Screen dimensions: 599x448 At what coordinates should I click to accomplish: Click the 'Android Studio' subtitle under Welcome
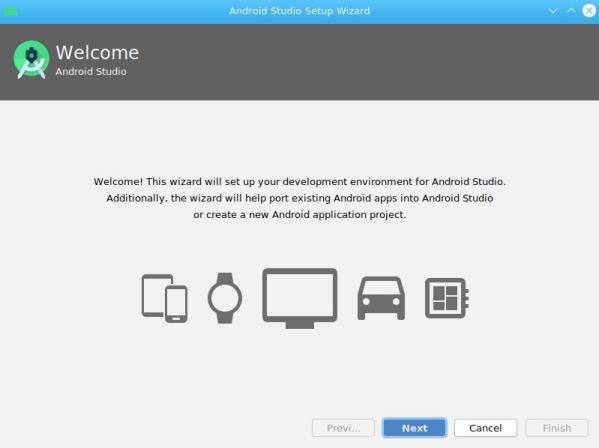pyautogui.click(x=91, y=71)
